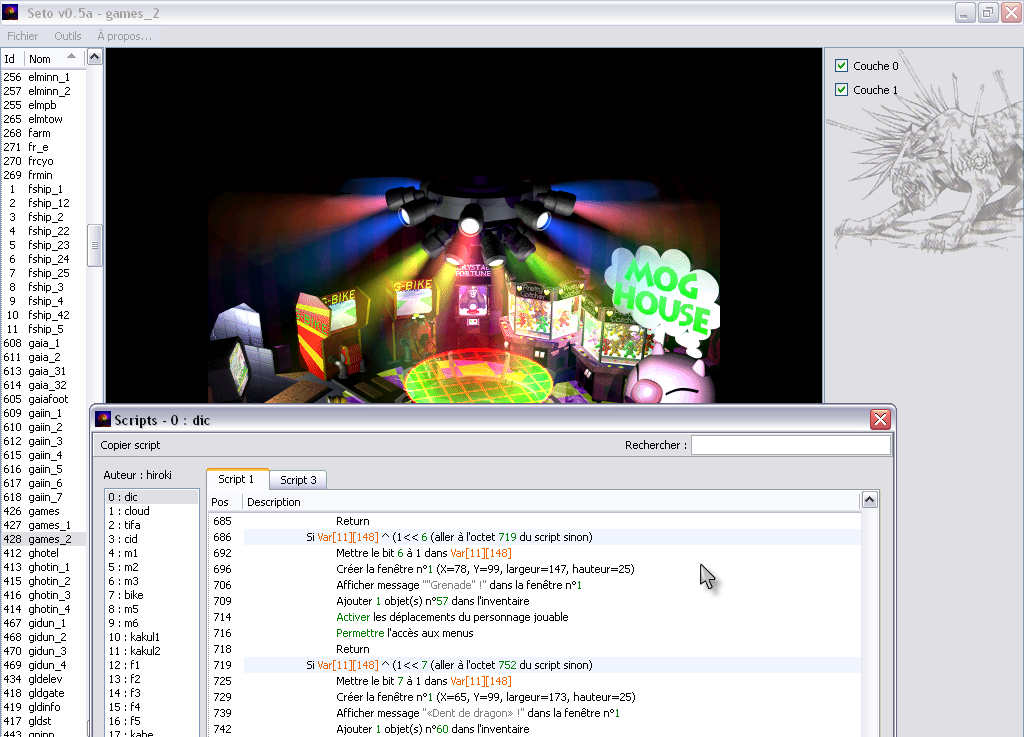Click the Pos column header

225,502
